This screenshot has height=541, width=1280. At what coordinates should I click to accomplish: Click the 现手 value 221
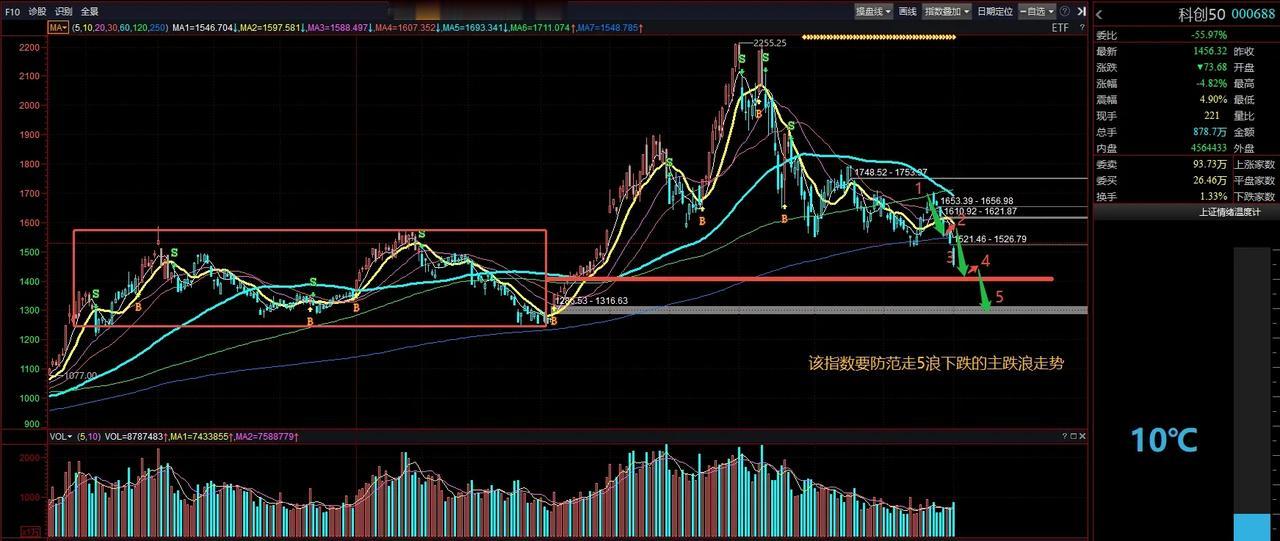(1212, 115)
